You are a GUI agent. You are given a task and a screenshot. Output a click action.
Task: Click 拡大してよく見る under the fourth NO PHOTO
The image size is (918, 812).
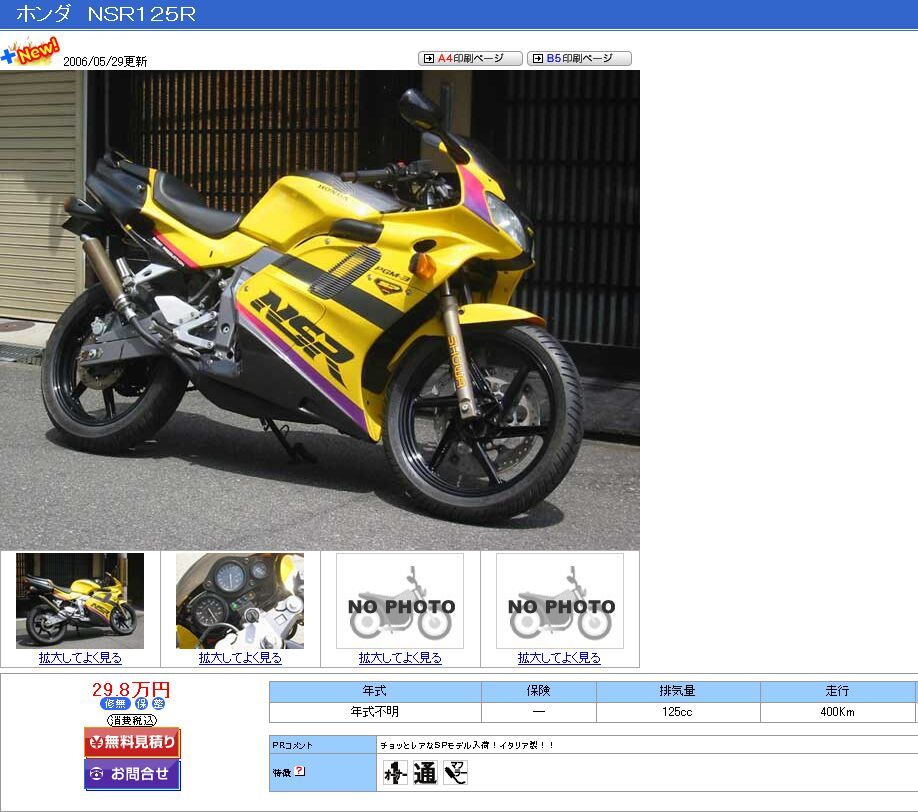point(559,658)
